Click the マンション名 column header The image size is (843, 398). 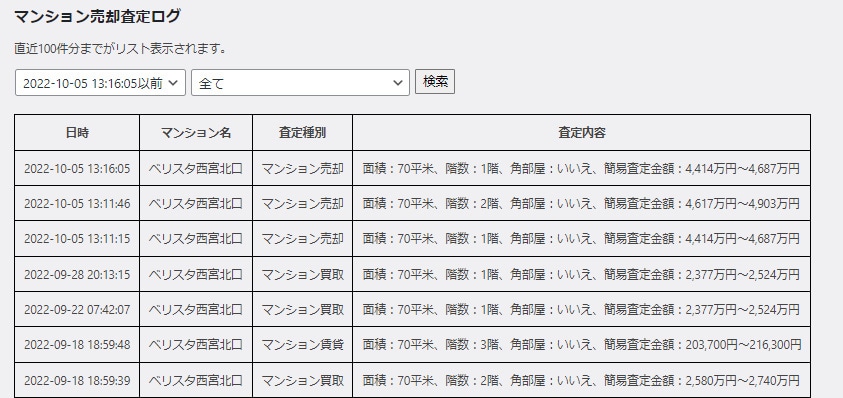(196, 133)
